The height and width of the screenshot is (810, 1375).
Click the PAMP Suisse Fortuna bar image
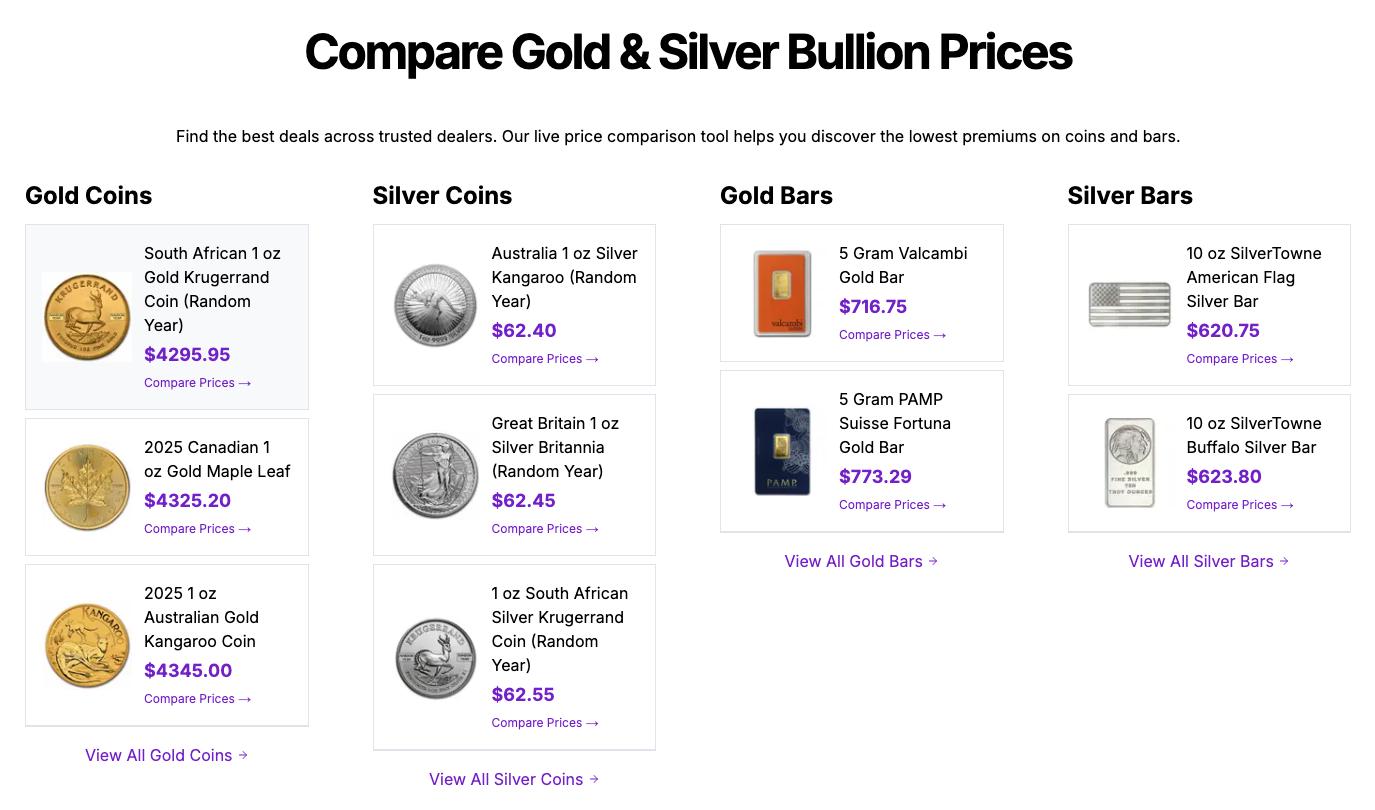tap(782, 451)
